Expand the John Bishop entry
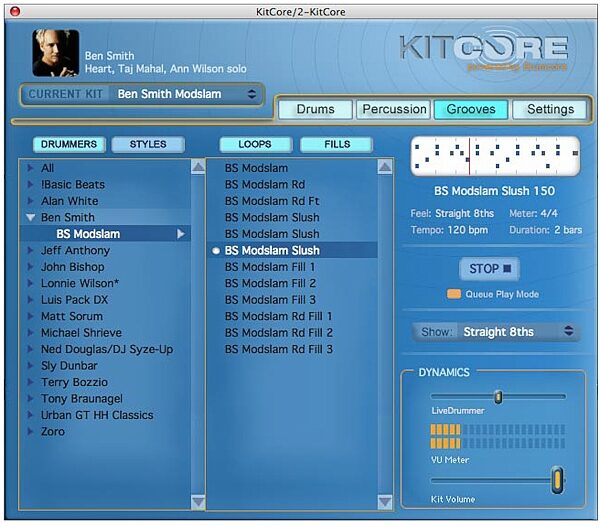Image resolution: width=600 pixels, height=527 pixels. pos(30,267)
